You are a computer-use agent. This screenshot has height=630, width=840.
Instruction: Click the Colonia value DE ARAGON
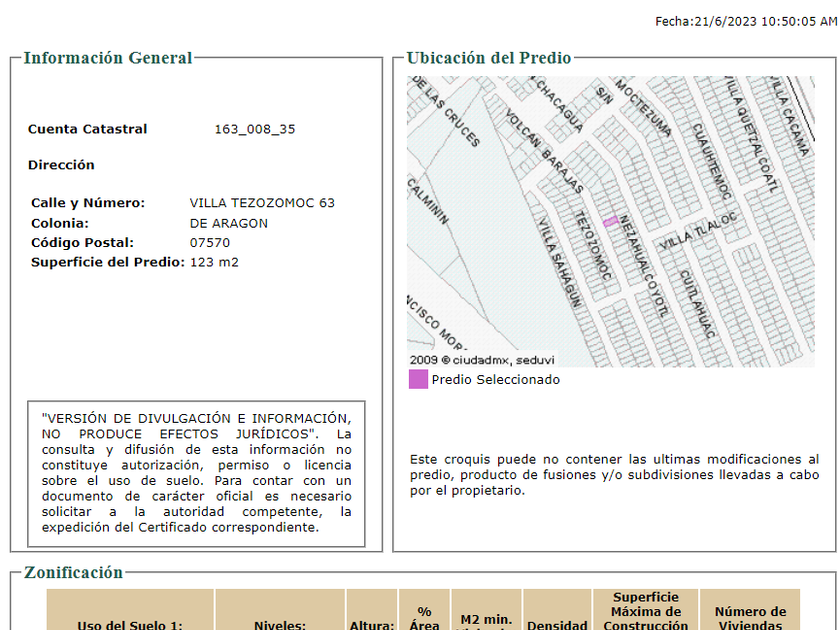(x=229, y=223)
